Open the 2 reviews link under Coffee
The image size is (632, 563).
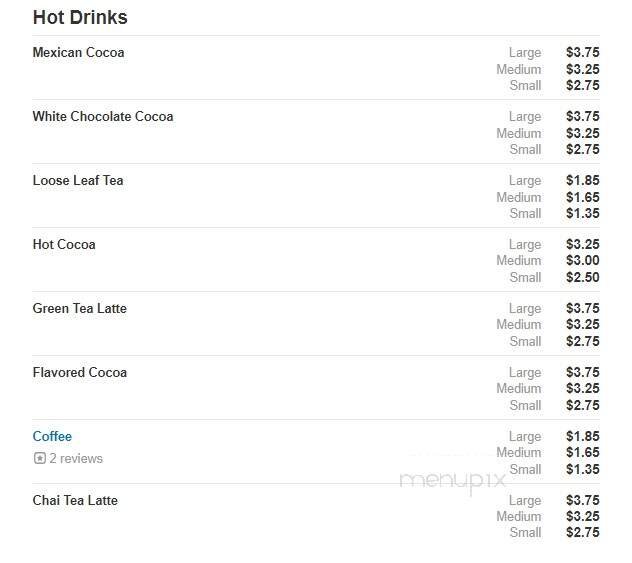pyautogui.click(x=76, y=459)
